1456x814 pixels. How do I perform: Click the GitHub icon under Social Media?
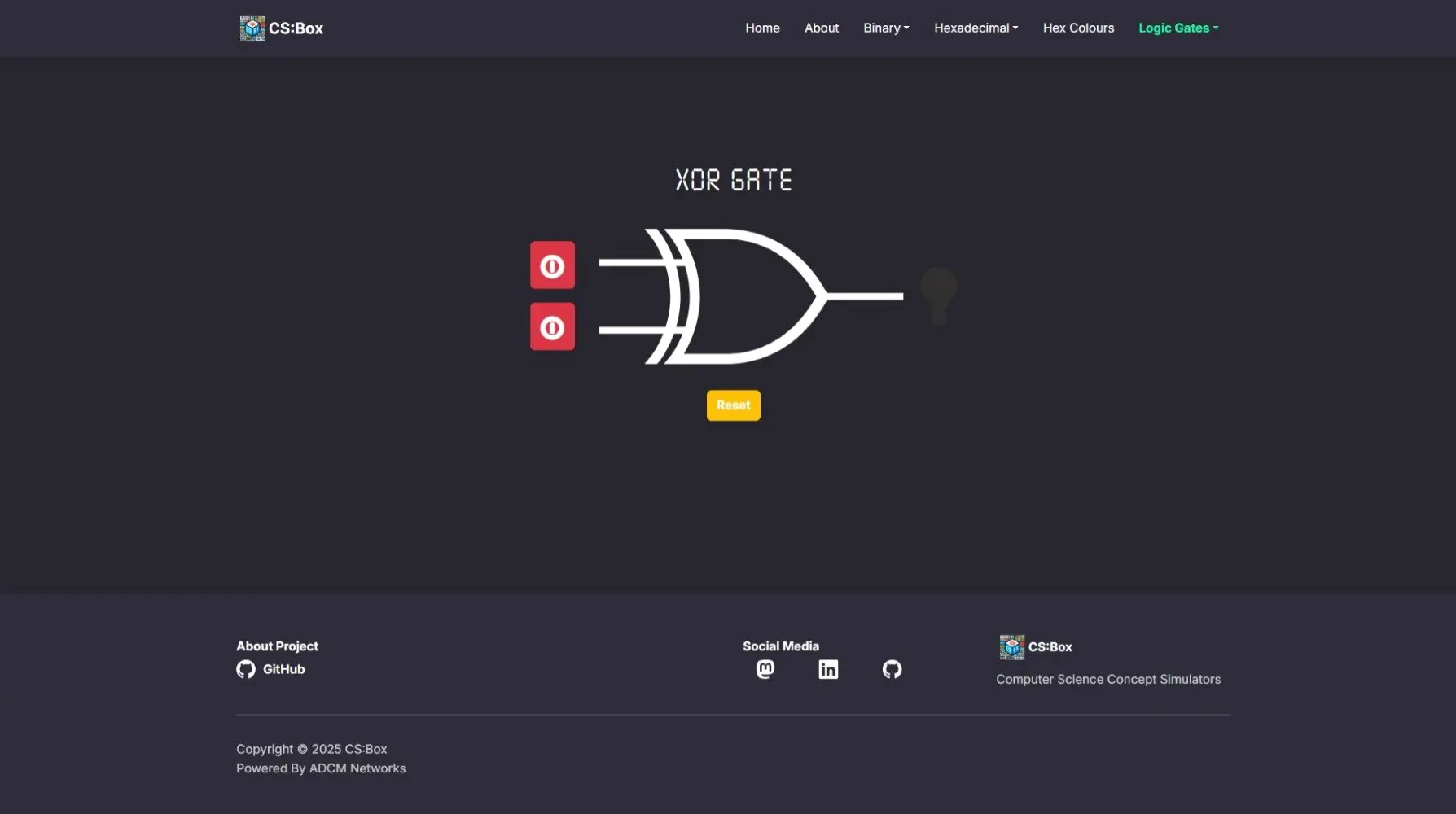(892, 669)
